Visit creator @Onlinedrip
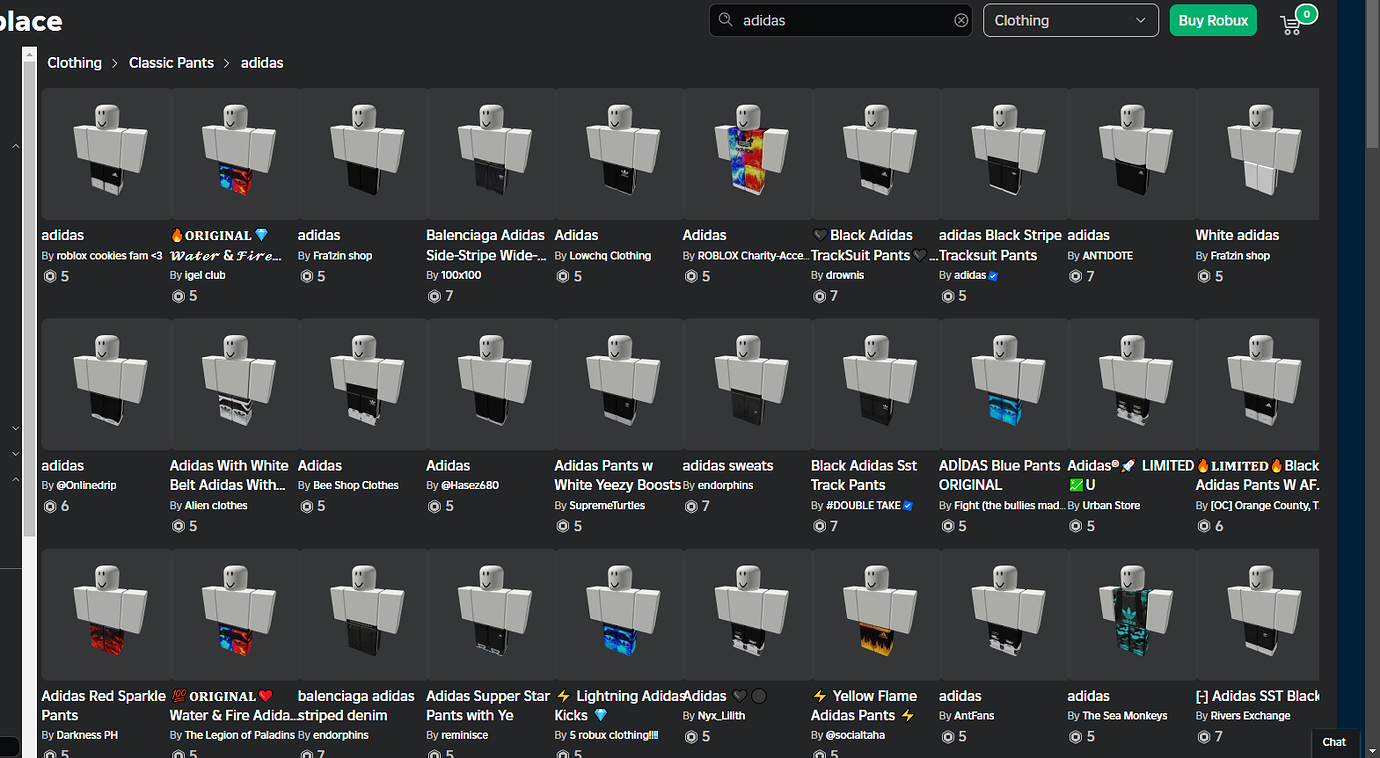Screen dimensions: 1380x758 87,486
